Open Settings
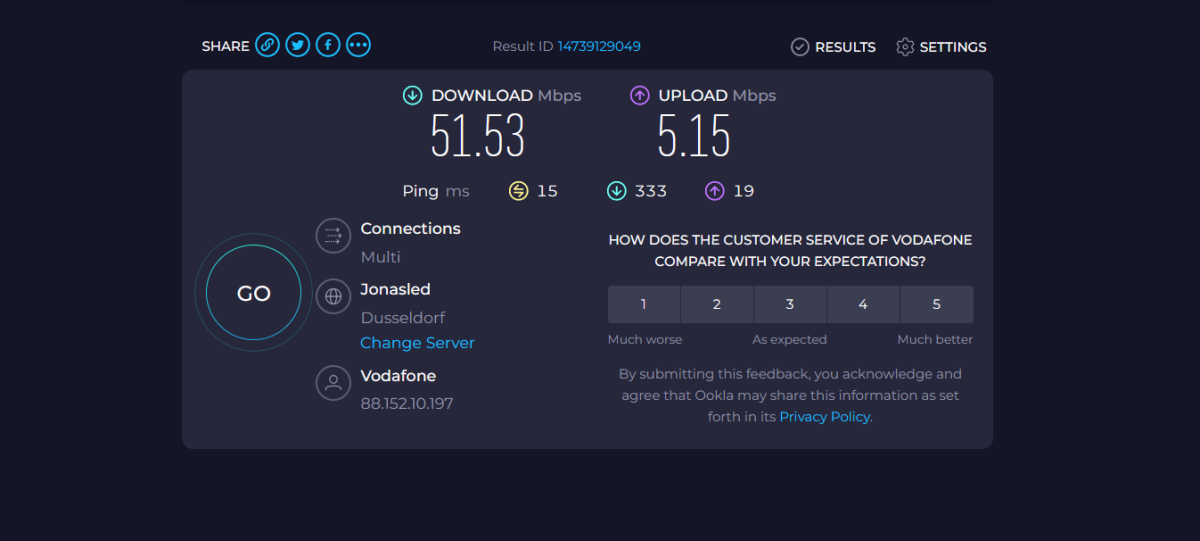This screenshot has height=541, width=1200. tap(941, 47)
